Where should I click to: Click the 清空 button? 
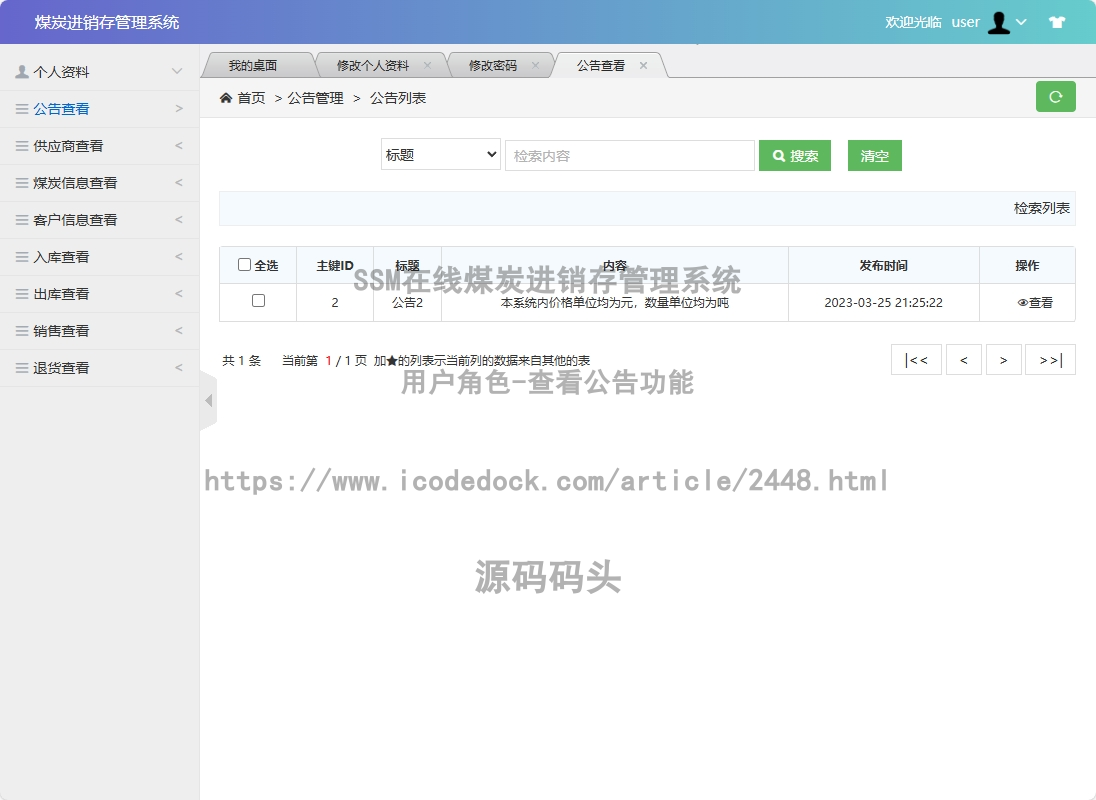point(874,156)
